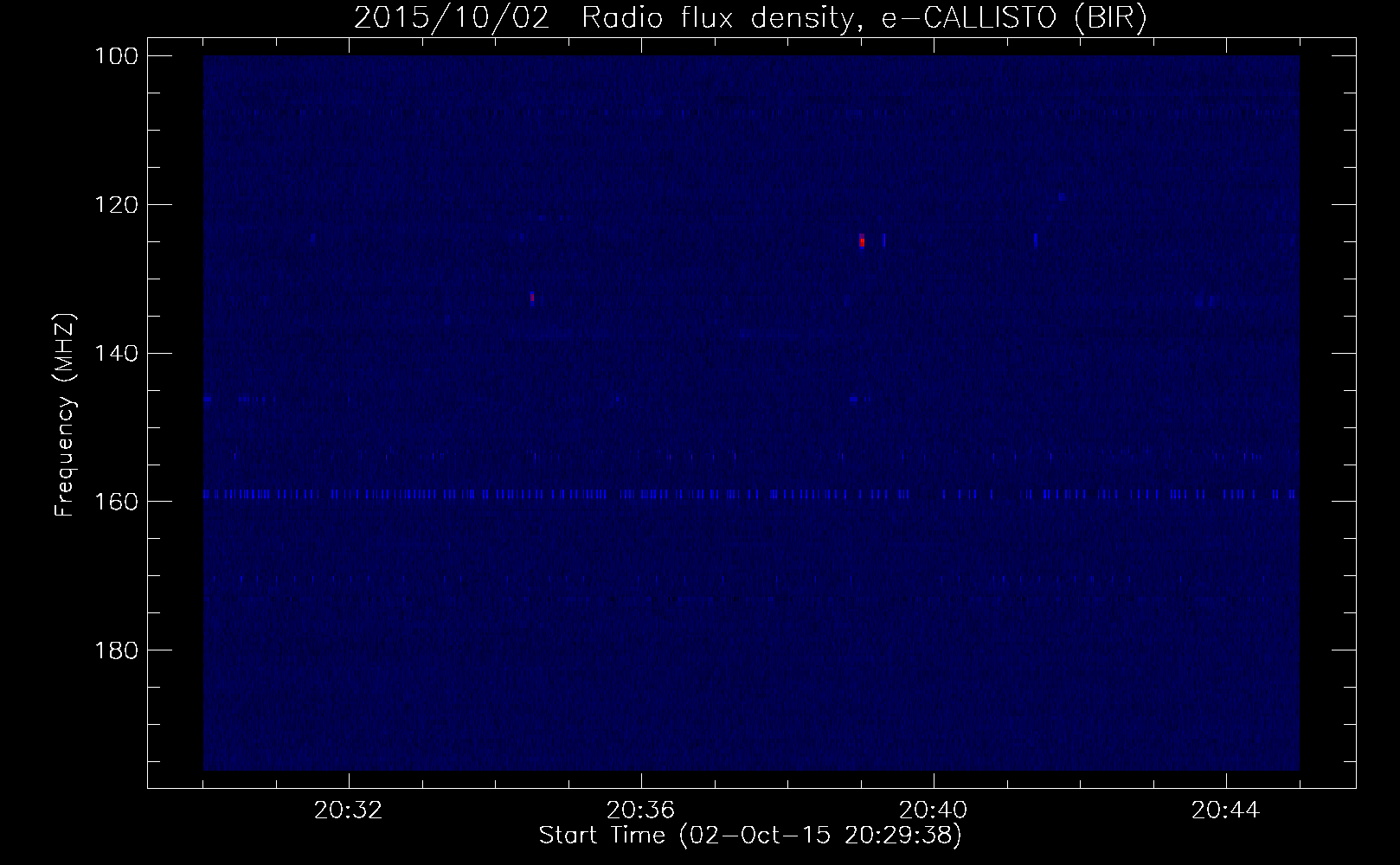Screen dimensions: 1400x865
Task: Click the 120 frequency tick label
Action: pyautogui.click(x=117, y=205)
